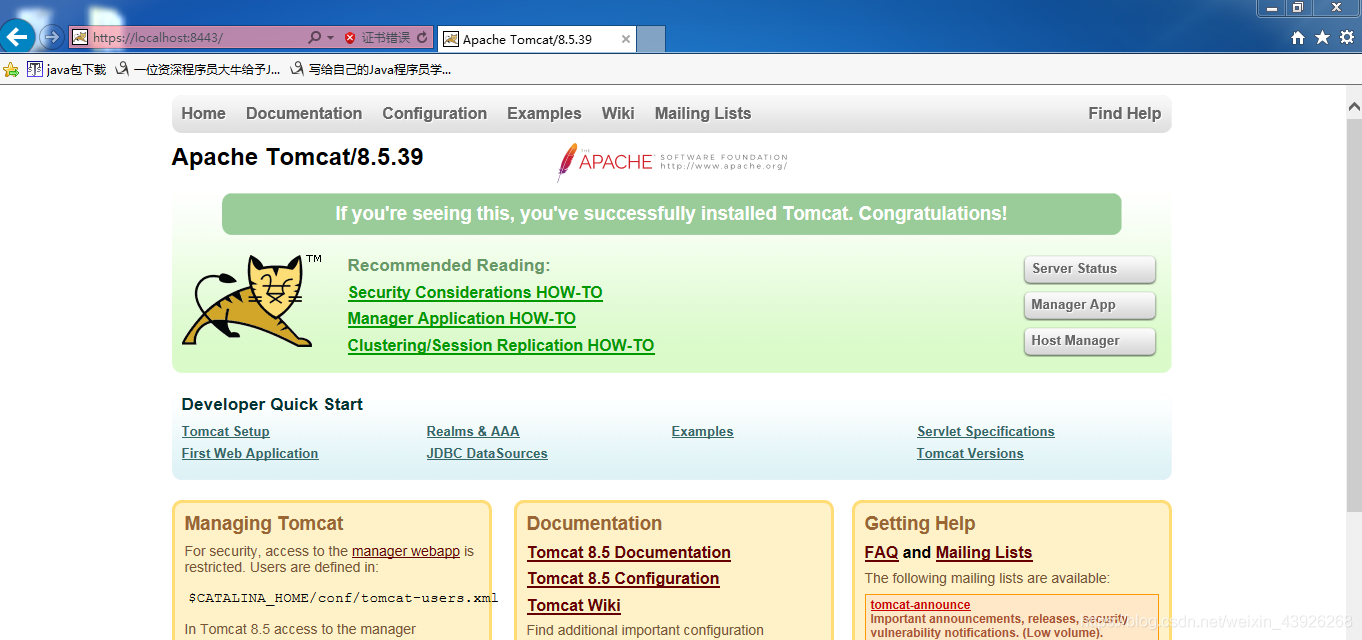Open the address bar search magnifier
This screenshot has height=640, width=1362.
pos(314,38)
